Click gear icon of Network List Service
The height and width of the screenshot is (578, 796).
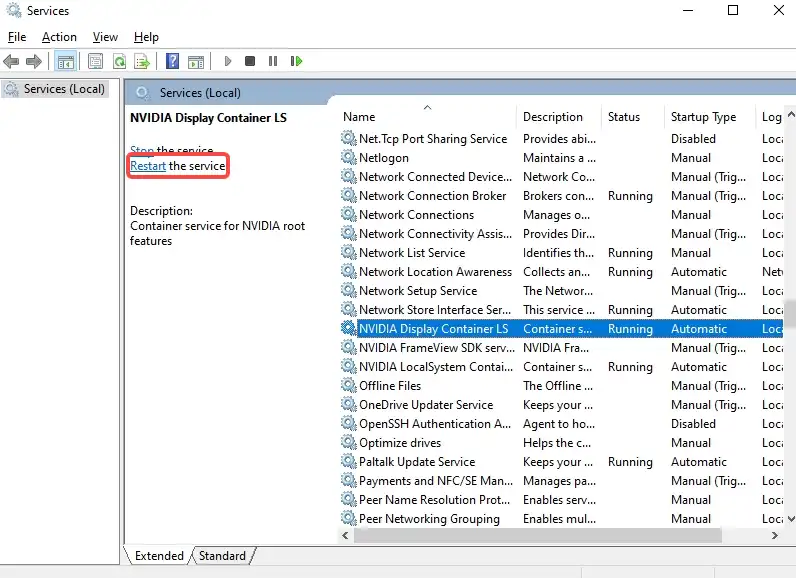(x=348, y=252)
